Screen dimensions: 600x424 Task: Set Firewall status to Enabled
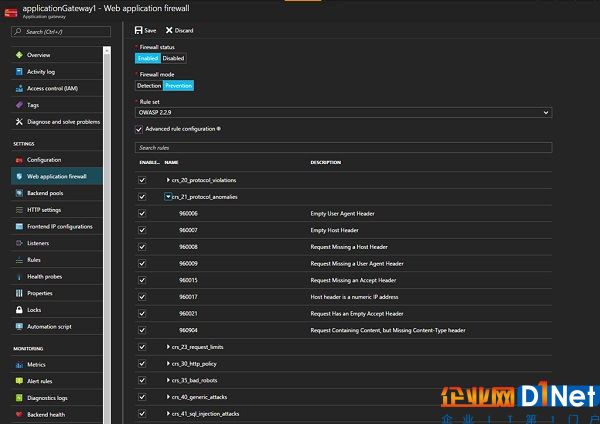pyautogui.click(x=148, y=58)
